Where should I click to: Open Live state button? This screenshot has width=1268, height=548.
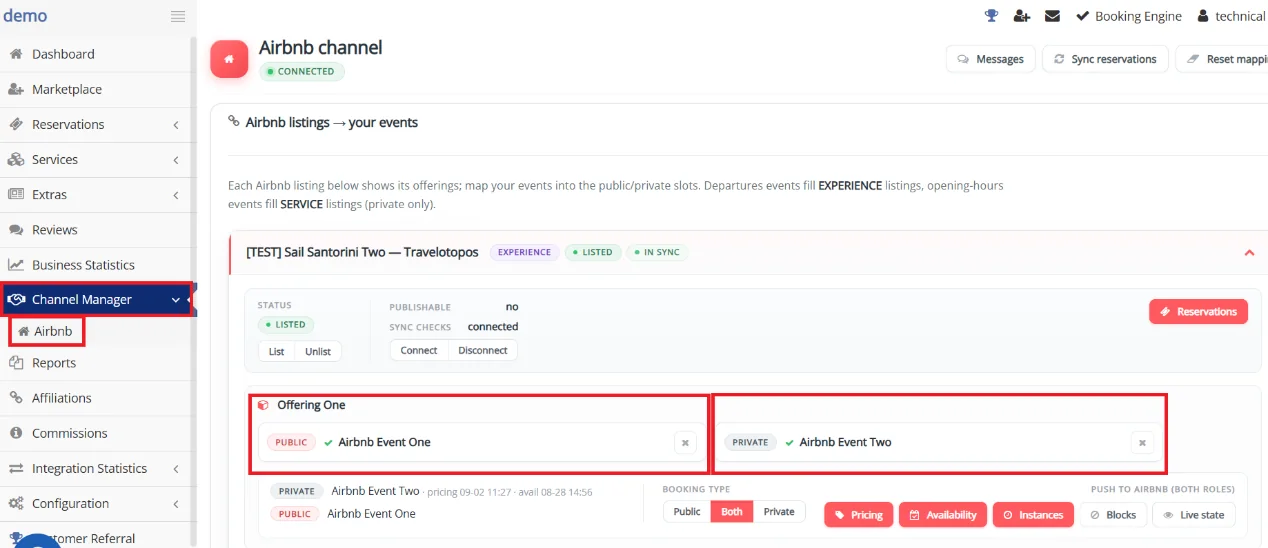coord(1194,515)
